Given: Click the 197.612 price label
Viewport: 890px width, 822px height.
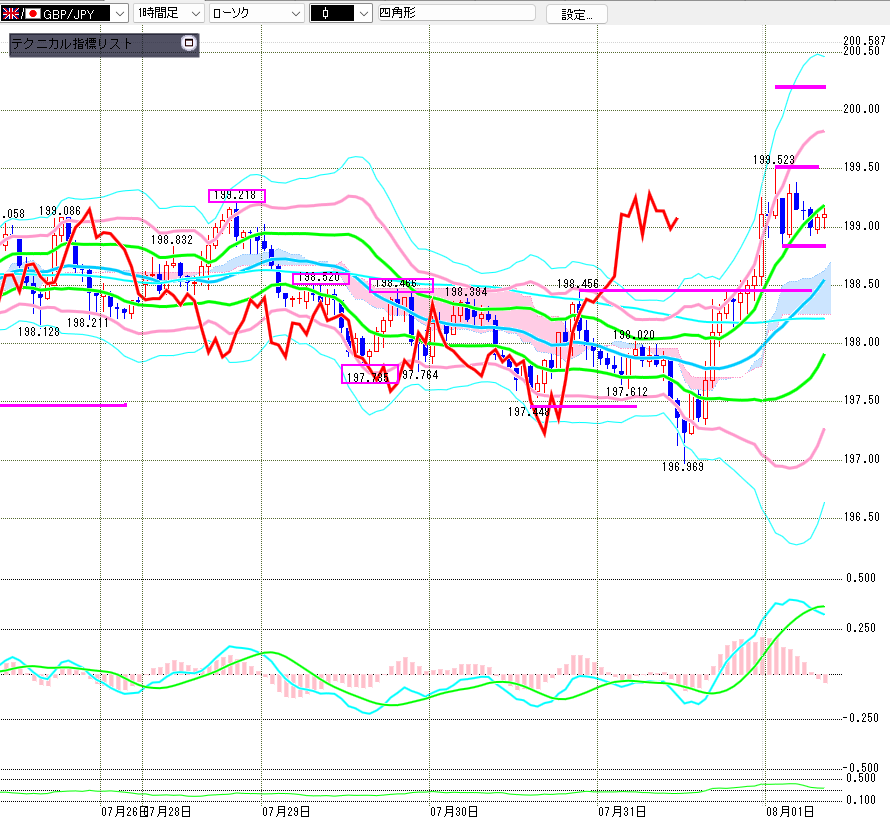Looking at the screenshot, I should pyautogui.click(x=627, y=392).
